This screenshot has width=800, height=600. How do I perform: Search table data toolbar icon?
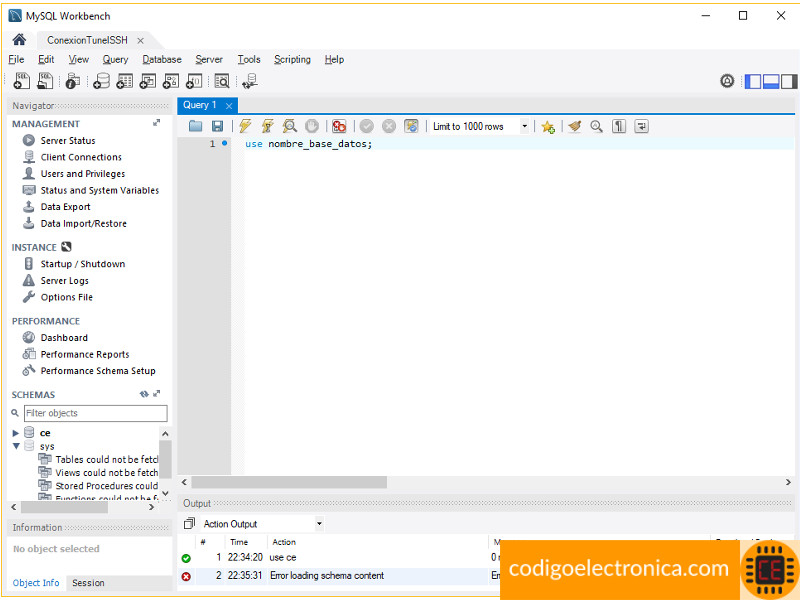(222, 81)
